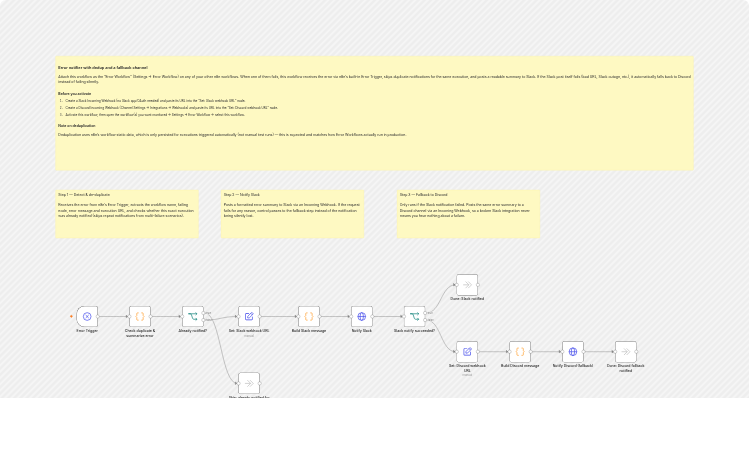Click the Skip: already notified no-op node
749x450 pixels.
click(x=249, y=383)
